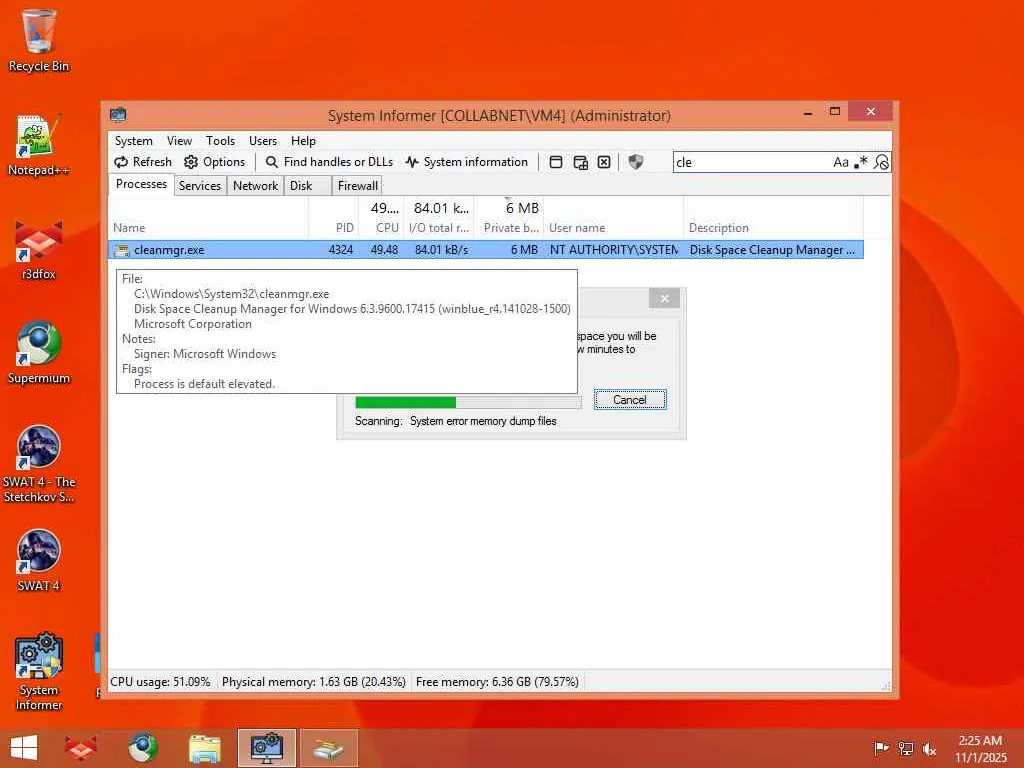Image resolution: width=1024 pixels, height=768 pixels.
Task: Open Supermium from the taskbar
Action: tap(142, 748)
